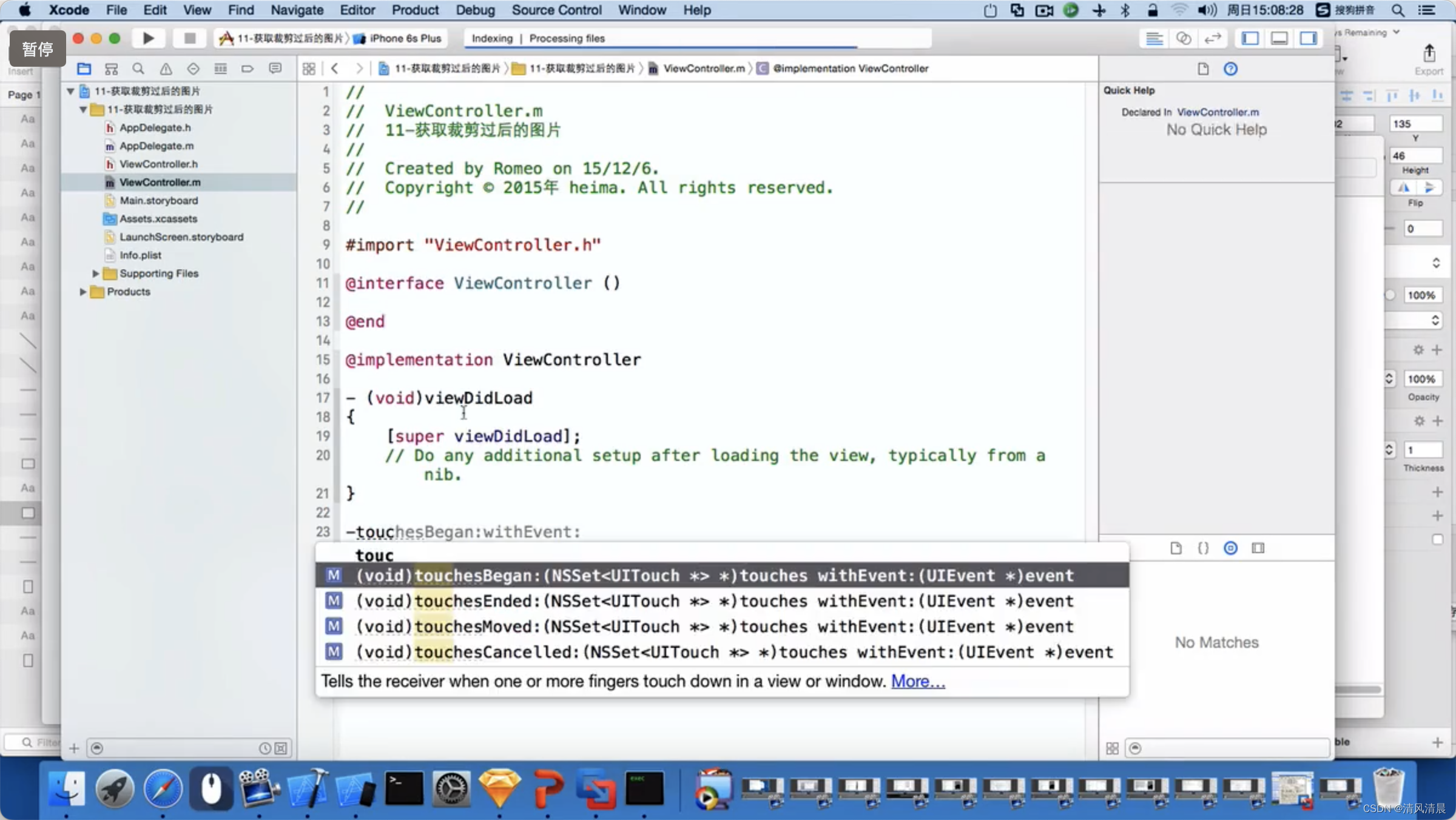Image resolution: width=1456 pixels, height=820 pixels.
Task: Choose touchesEnded completion suggestion
Action: click(x=722, y=600)
